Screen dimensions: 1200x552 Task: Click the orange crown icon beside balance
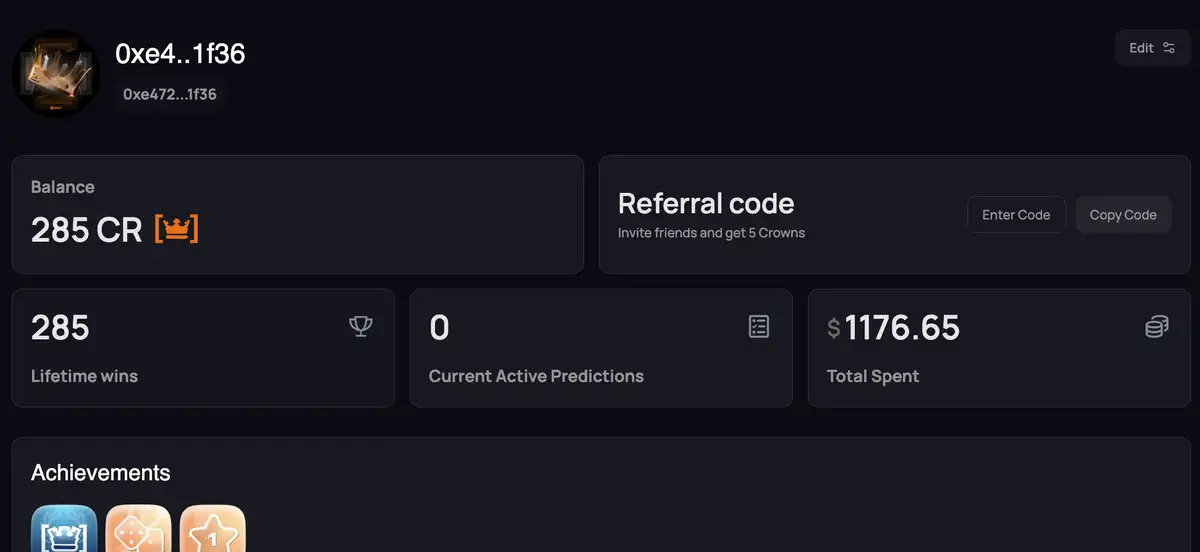tap(176, 230)
